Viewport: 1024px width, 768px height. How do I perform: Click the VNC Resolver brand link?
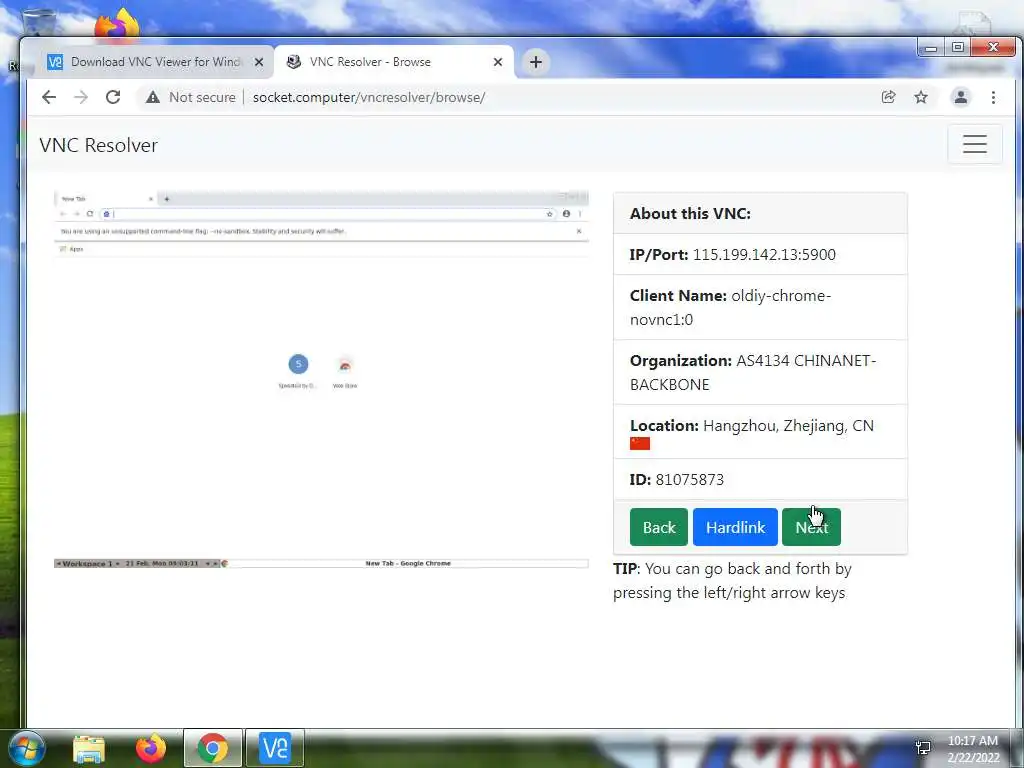[x=99, y=145]
